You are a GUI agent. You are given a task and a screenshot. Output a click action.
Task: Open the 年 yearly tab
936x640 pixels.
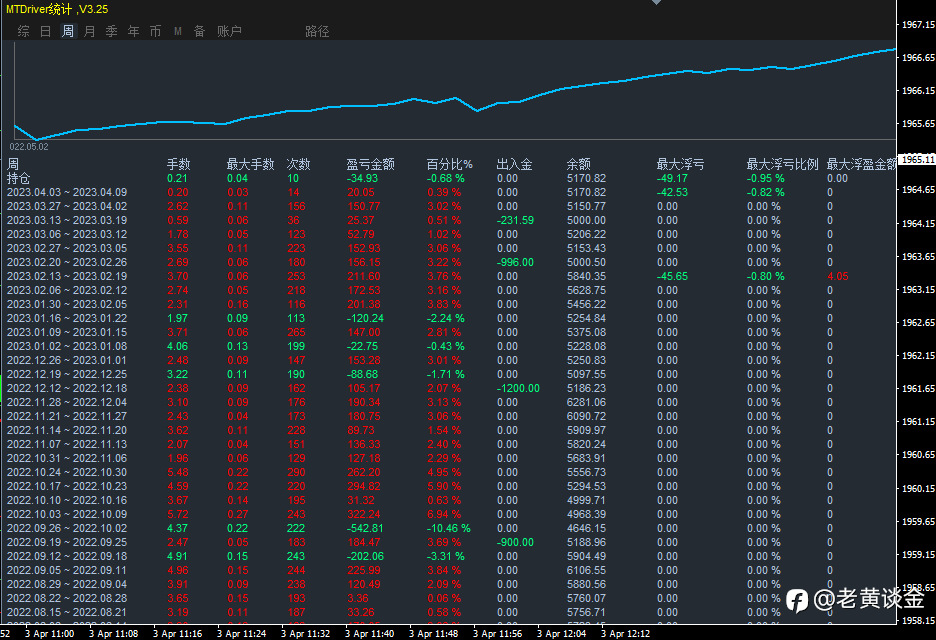tap(134, 31)
